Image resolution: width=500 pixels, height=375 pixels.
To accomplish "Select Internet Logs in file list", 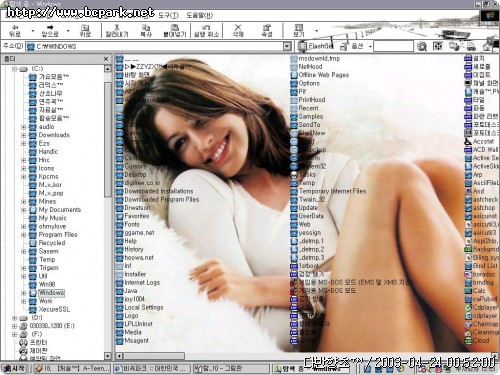I will [x=142, y=283].
